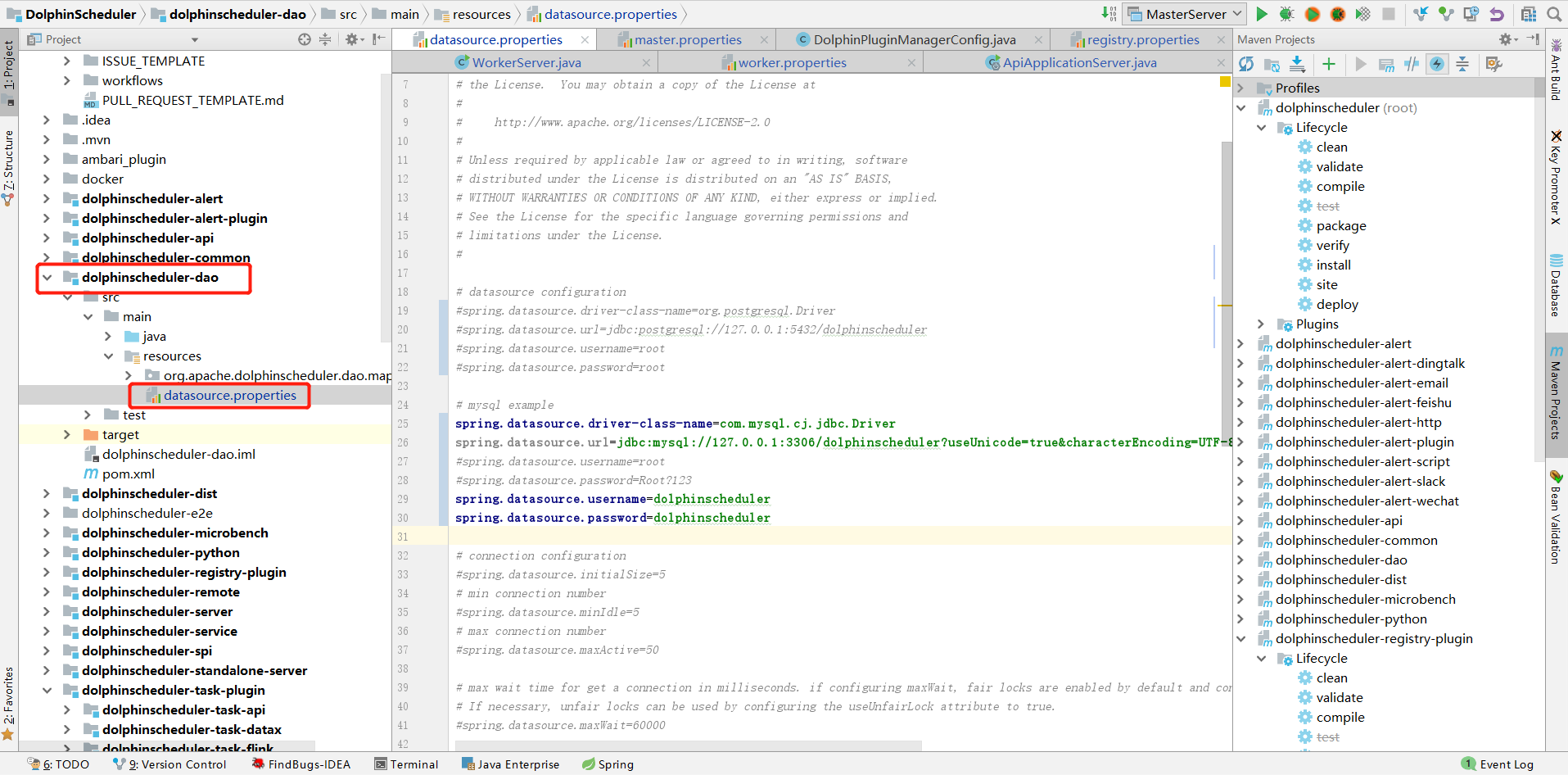Open Maven settings
This screenshot has height=775, width=1568.
click(1495, 64)
